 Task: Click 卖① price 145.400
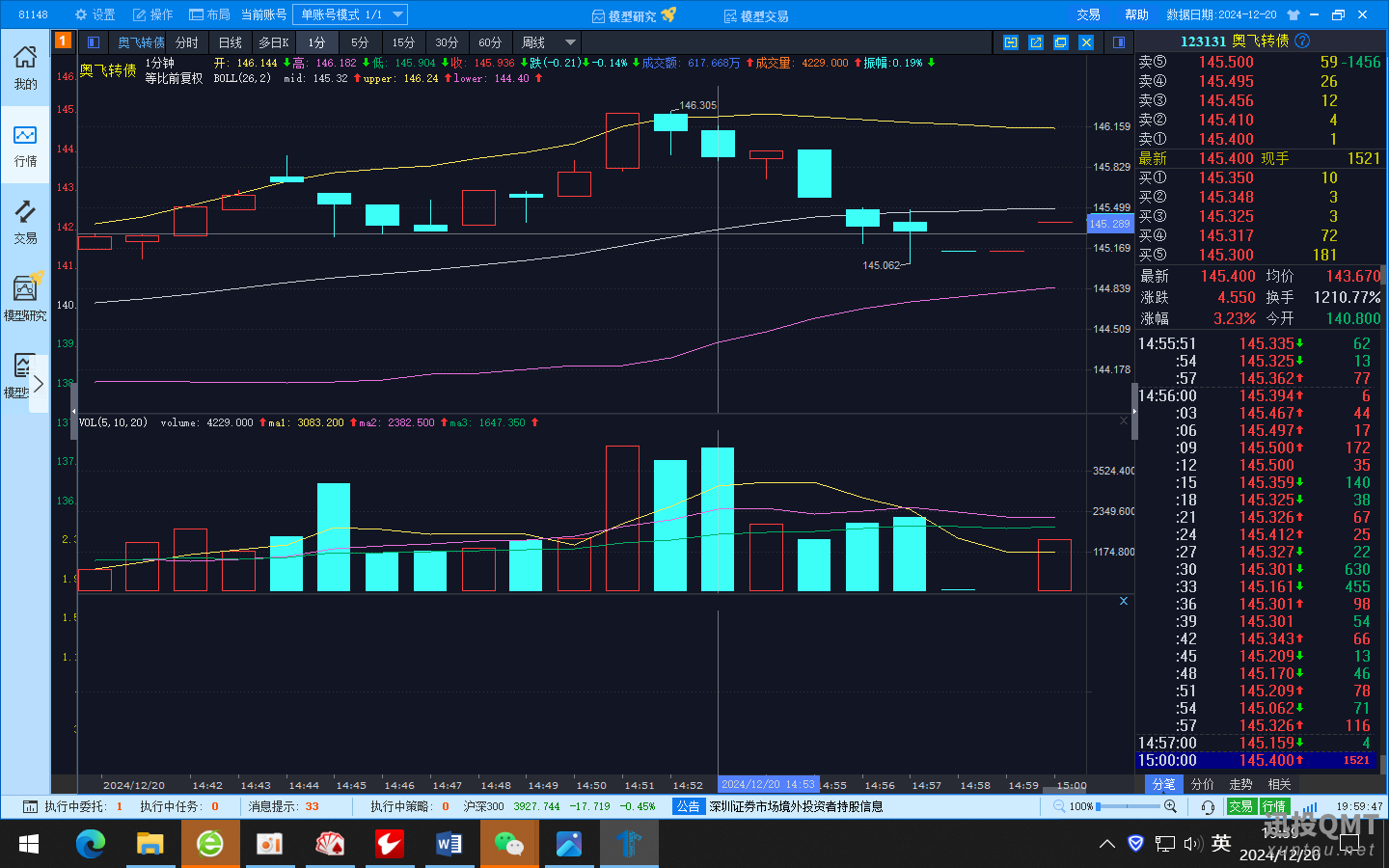tap(1226, 139)
